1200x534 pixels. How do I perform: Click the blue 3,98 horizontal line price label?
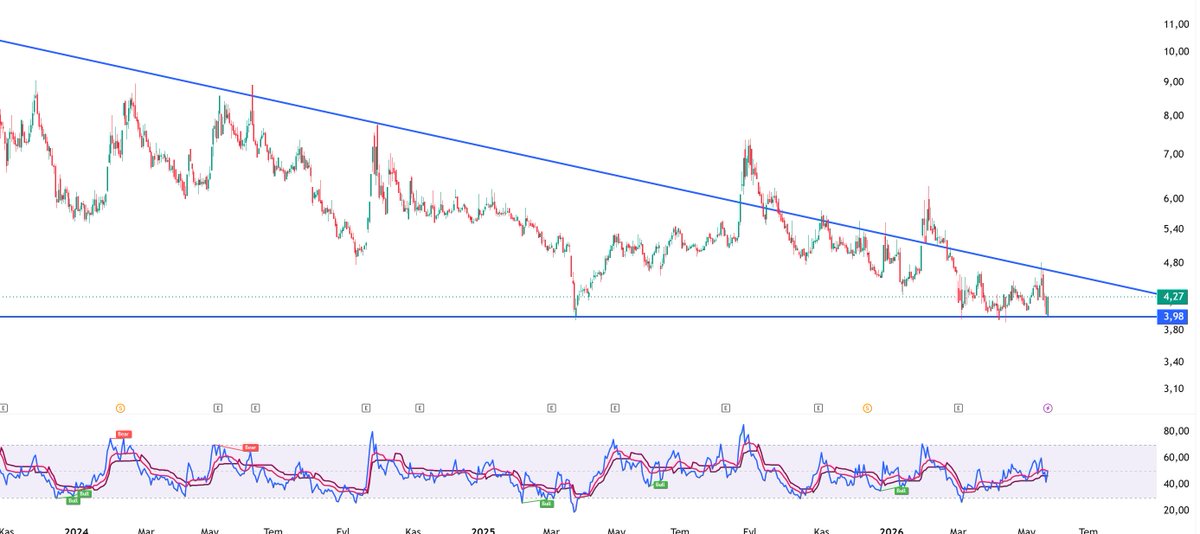pos(1172,317)
